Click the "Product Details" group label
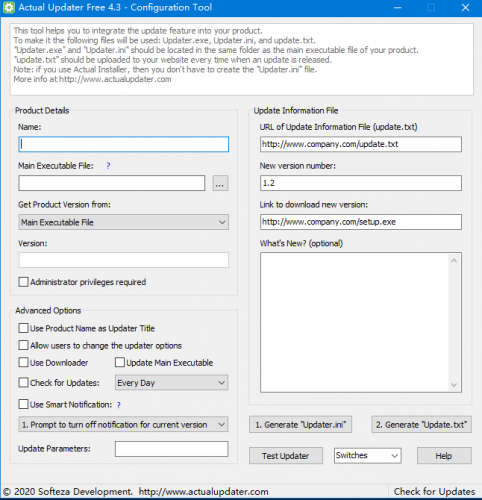This screenshot has height=500, width=482. [x=42, y=111]
